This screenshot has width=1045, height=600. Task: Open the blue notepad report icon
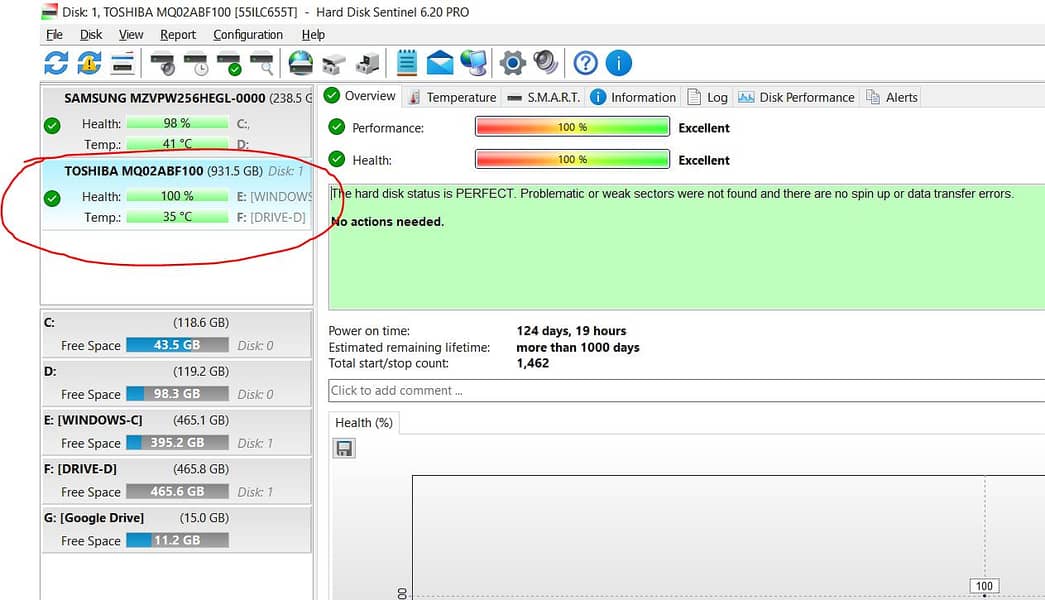point(407,63)
